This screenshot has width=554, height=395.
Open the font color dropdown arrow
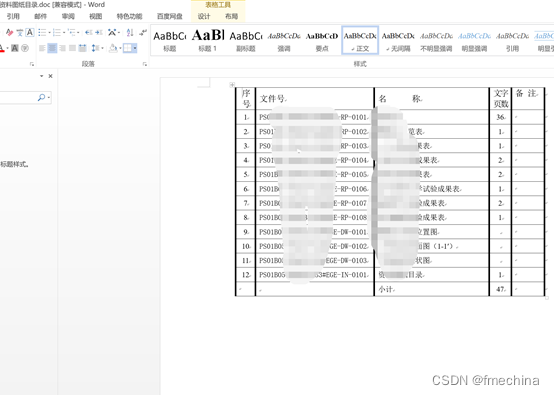pos(7,48)
